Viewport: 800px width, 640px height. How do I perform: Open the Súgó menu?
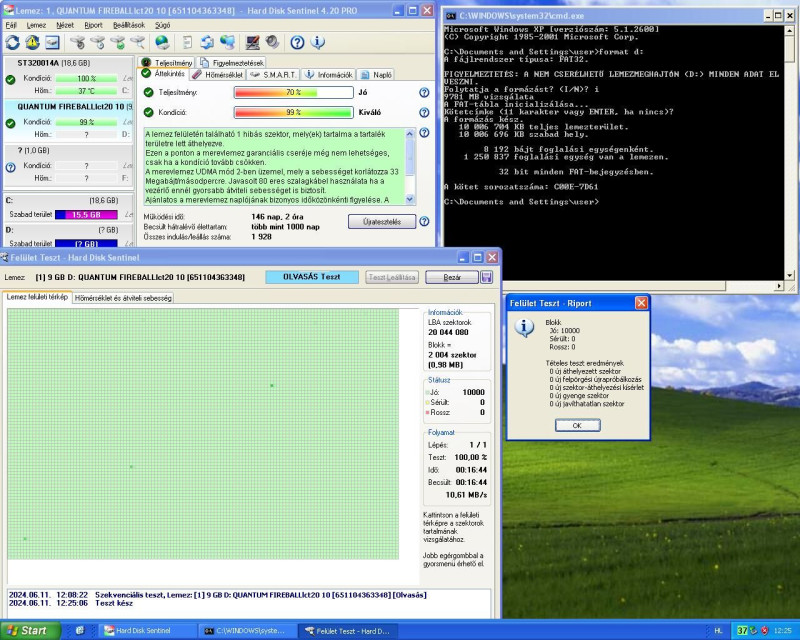[162, 25]
